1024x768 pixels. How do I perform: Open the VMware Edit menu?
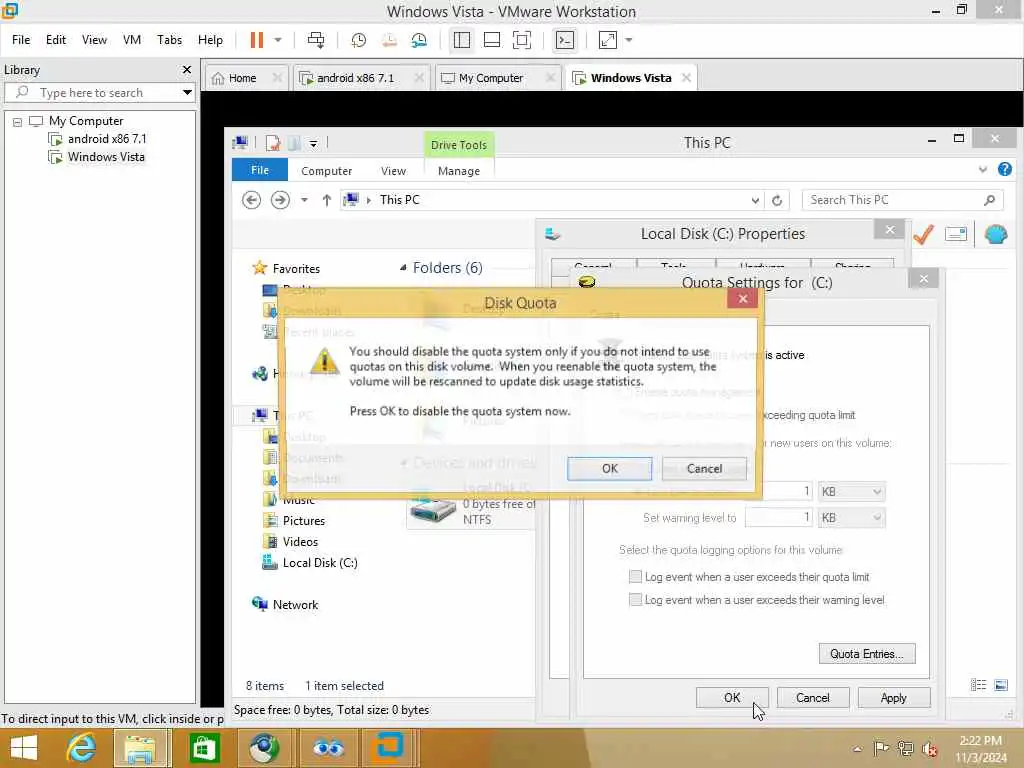pyautogui.click(x=56, y=40)
